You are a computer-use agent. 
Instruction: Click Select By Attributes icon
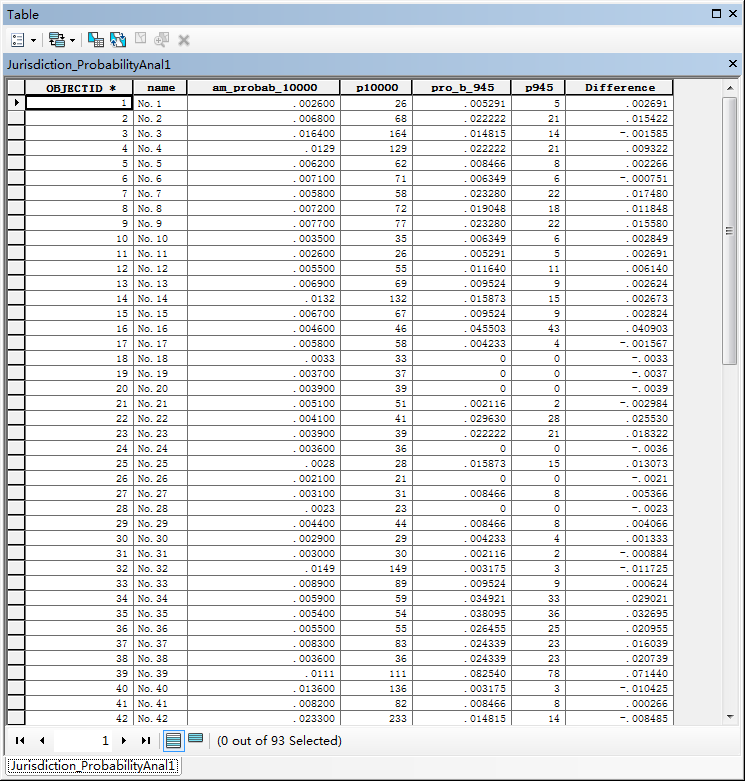coord(96,40)
